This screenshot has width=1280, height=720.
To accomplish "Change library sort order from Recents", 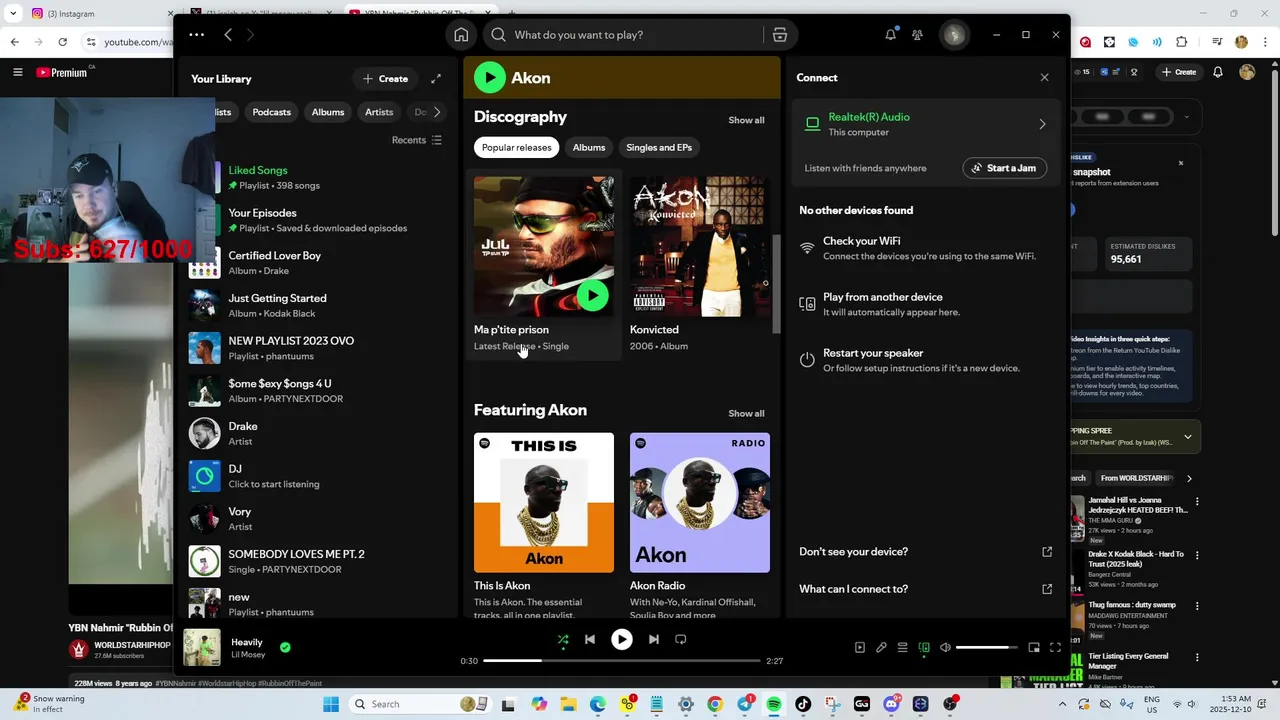I will [x=417, y=140].
